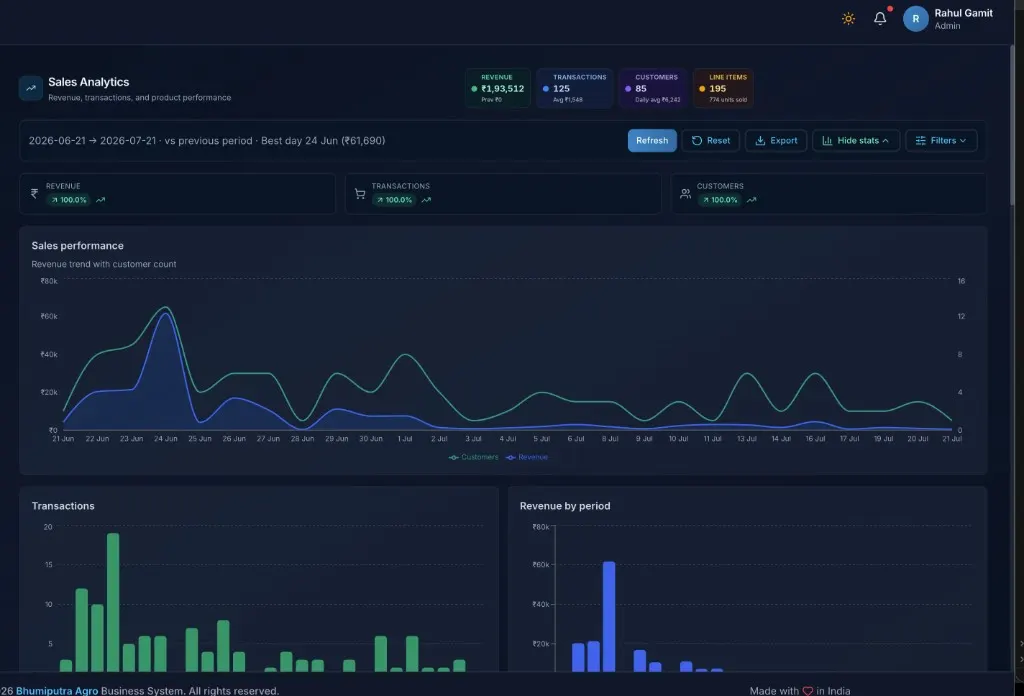
Task: Click the 24 Jun axis label
Action: click(166, 439)
